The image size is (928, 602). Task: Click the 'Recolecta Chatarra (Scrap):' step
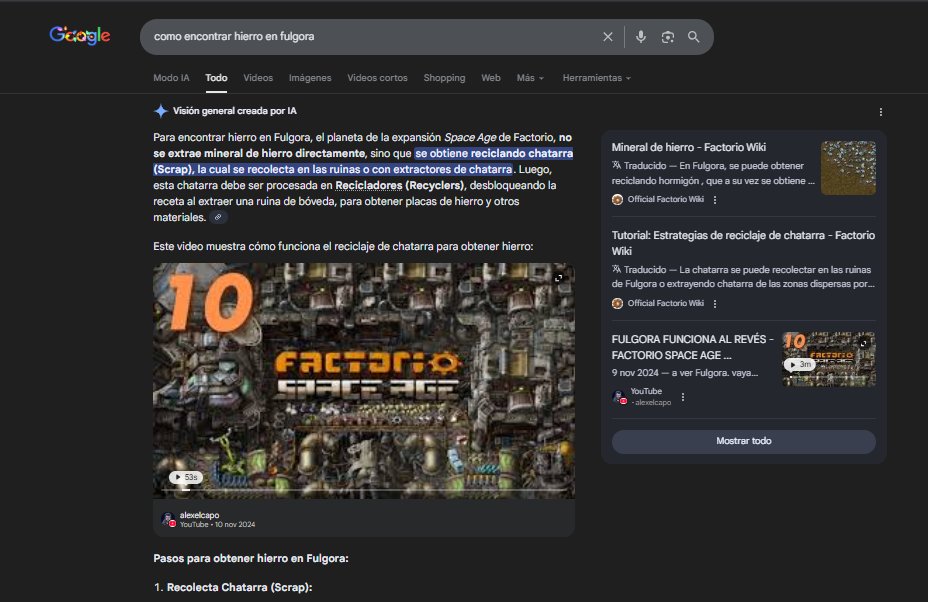239,587
